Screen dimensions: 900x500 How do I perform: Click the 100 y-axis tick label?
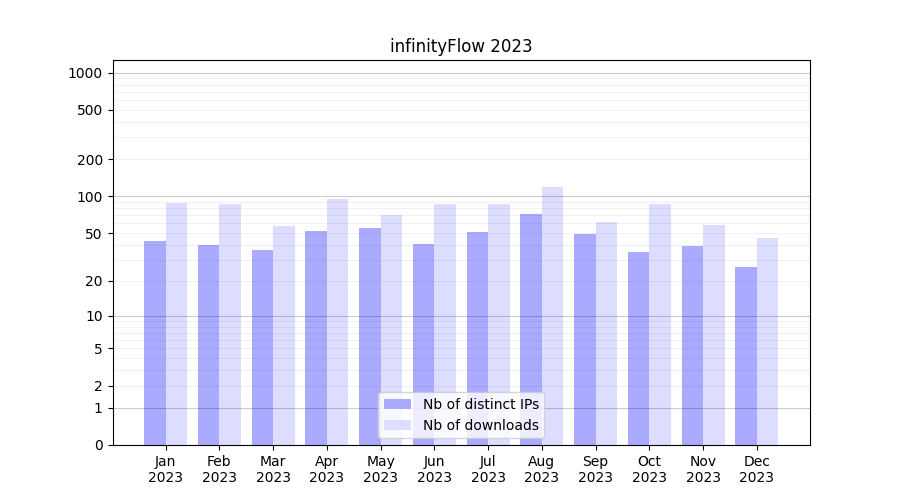tap(89, 197)
